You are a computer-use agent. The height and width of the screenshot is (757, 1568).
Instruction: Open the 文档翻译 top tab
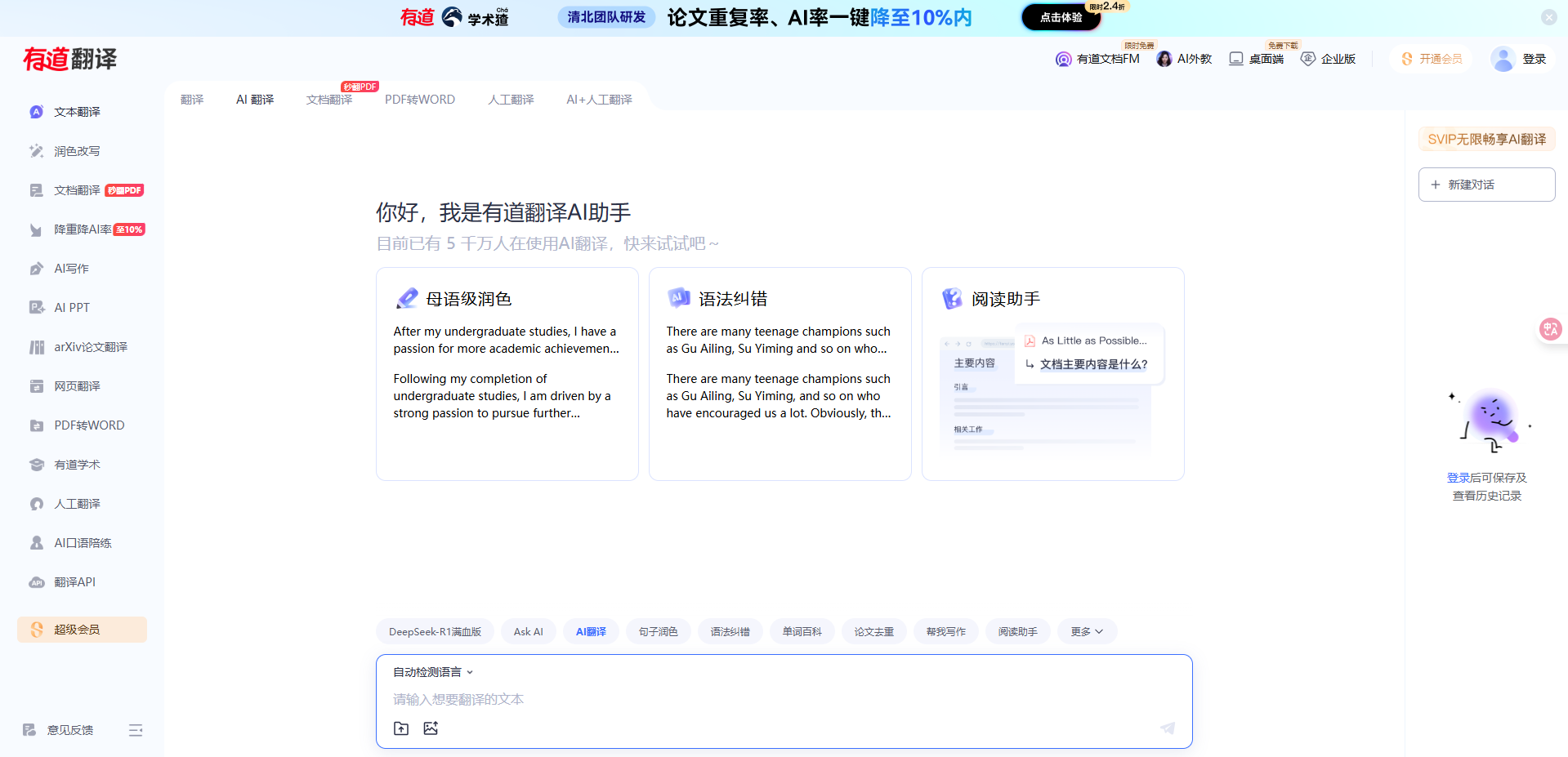[x=329, y=100]
